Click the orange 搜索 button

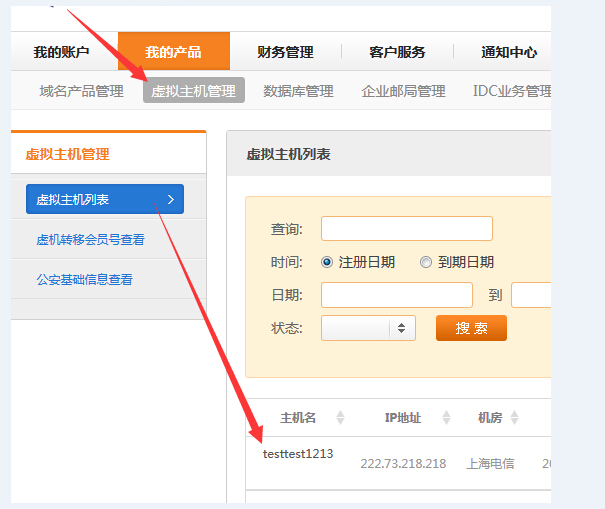[x=471, y=328]
